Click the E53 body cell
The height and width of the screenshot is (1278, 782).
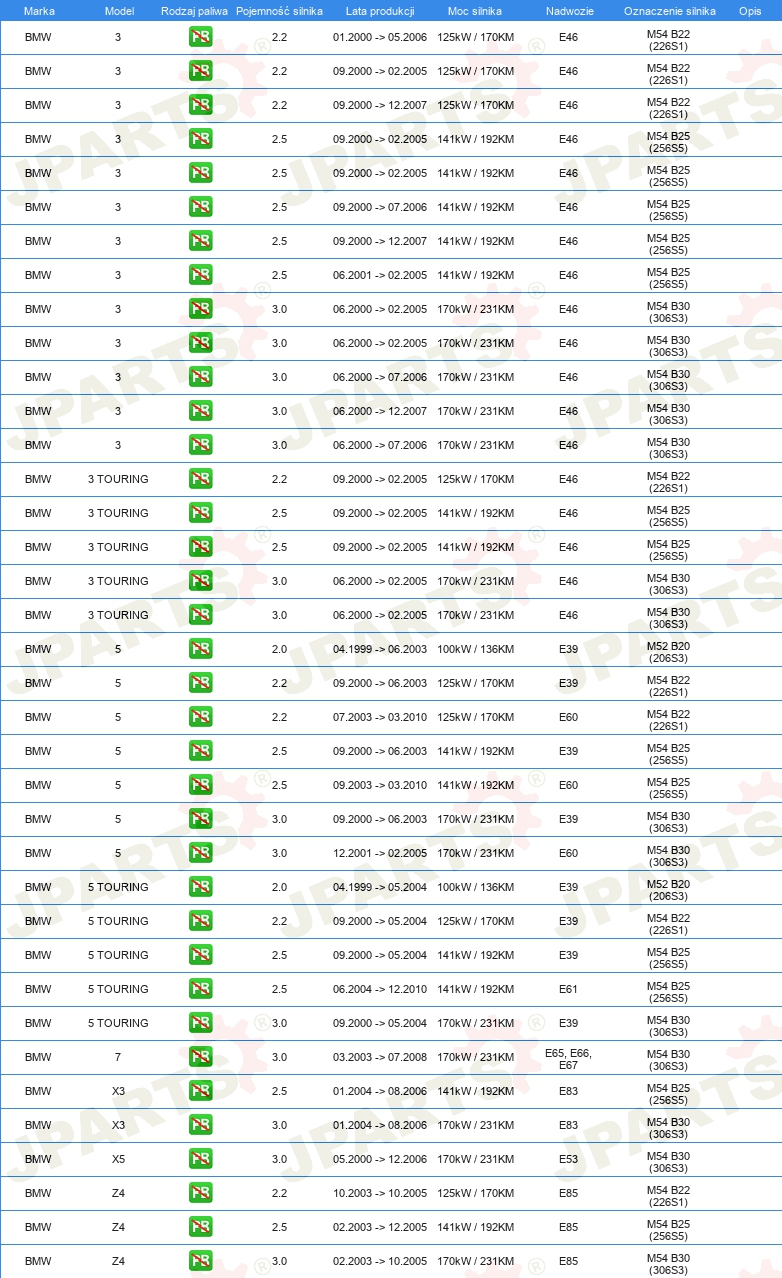click(x=568, y=1160)
